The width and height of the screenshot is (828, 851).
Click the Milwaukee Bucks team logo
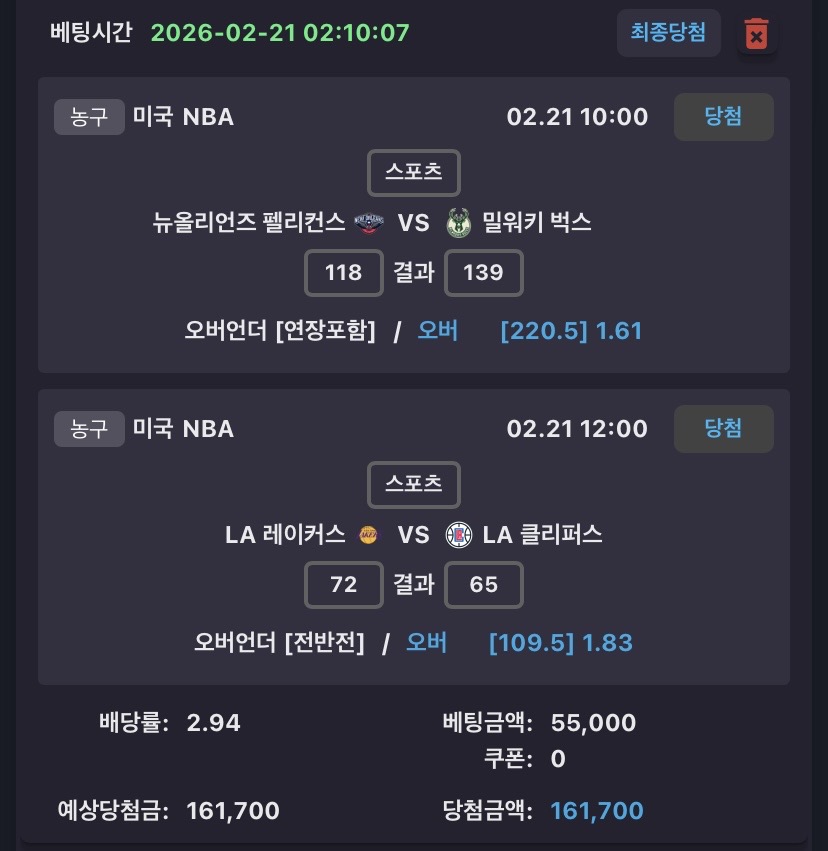(x=458, y=223)
